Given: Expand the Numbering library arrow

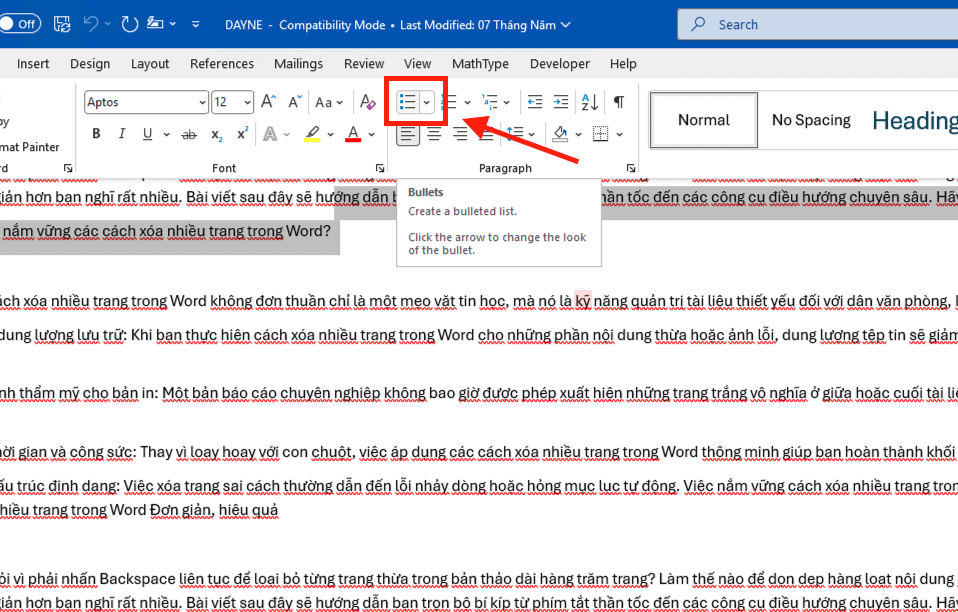Looking at the screenshot, I should (x=467, y=103).
